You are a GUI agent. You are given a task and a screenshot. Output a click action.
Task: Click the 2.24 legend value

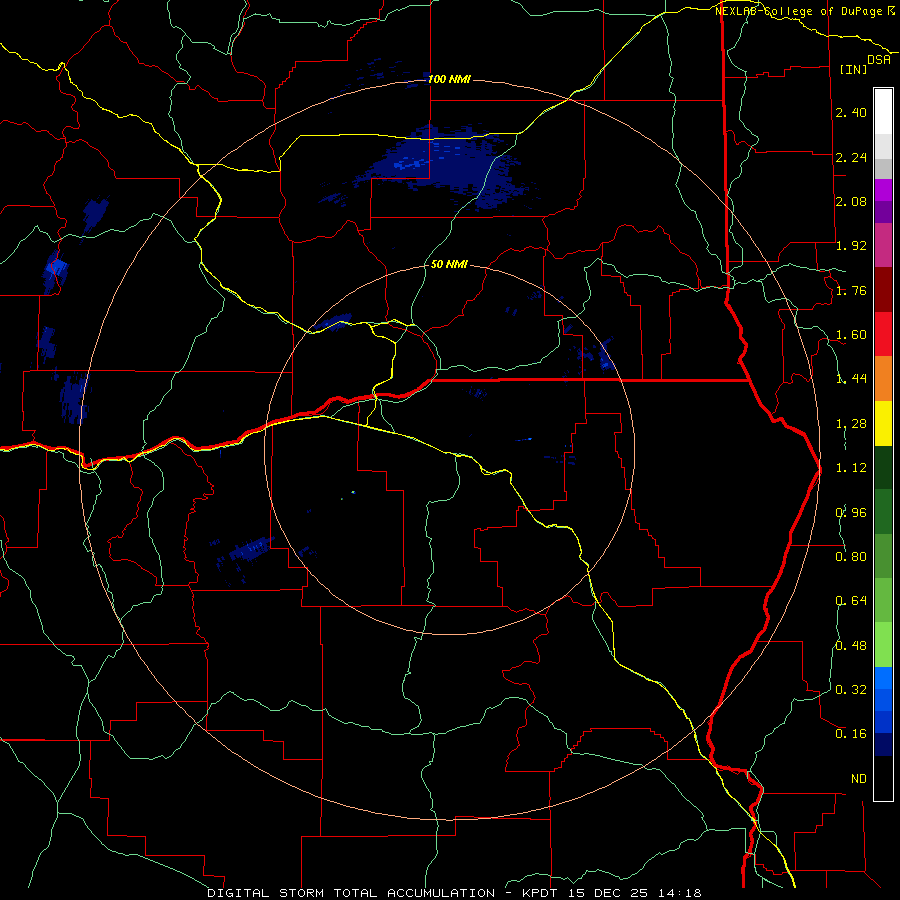[851, 157]
